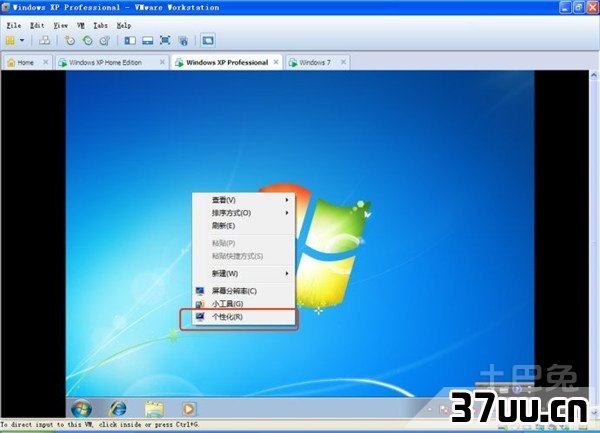Open the View menu

coord(60,26)
